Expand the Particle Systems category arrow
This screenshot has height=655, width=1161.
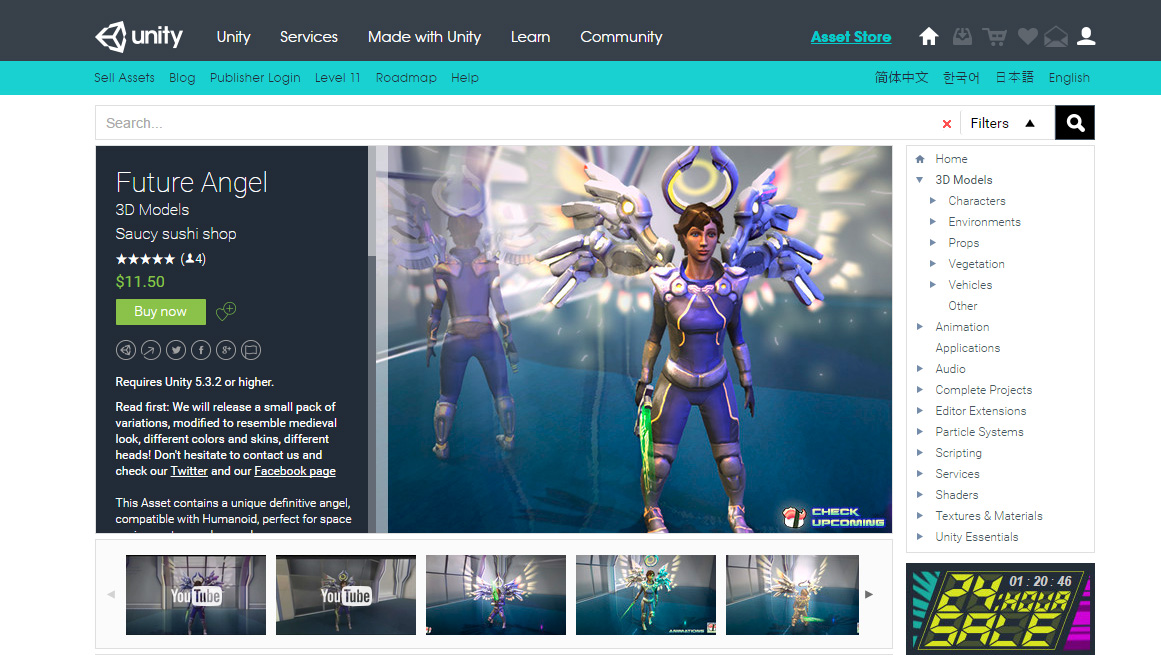[x=920, y=431]
